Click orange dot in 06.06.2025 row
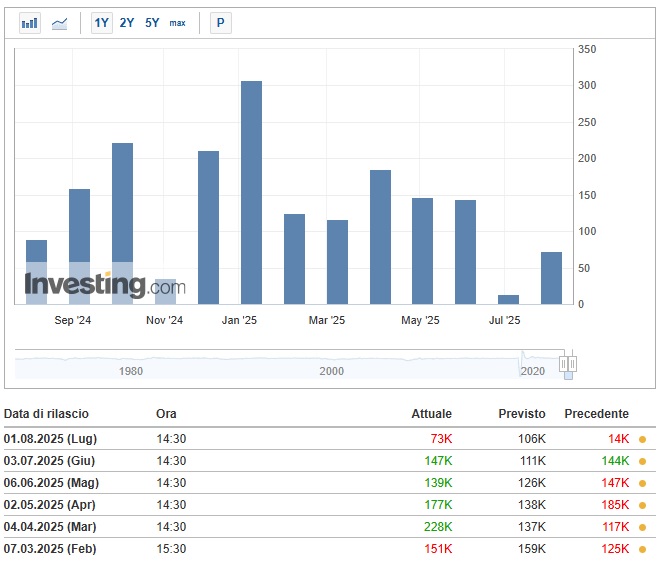Screen dimensions: 665x574 click(x=642, y=483)
